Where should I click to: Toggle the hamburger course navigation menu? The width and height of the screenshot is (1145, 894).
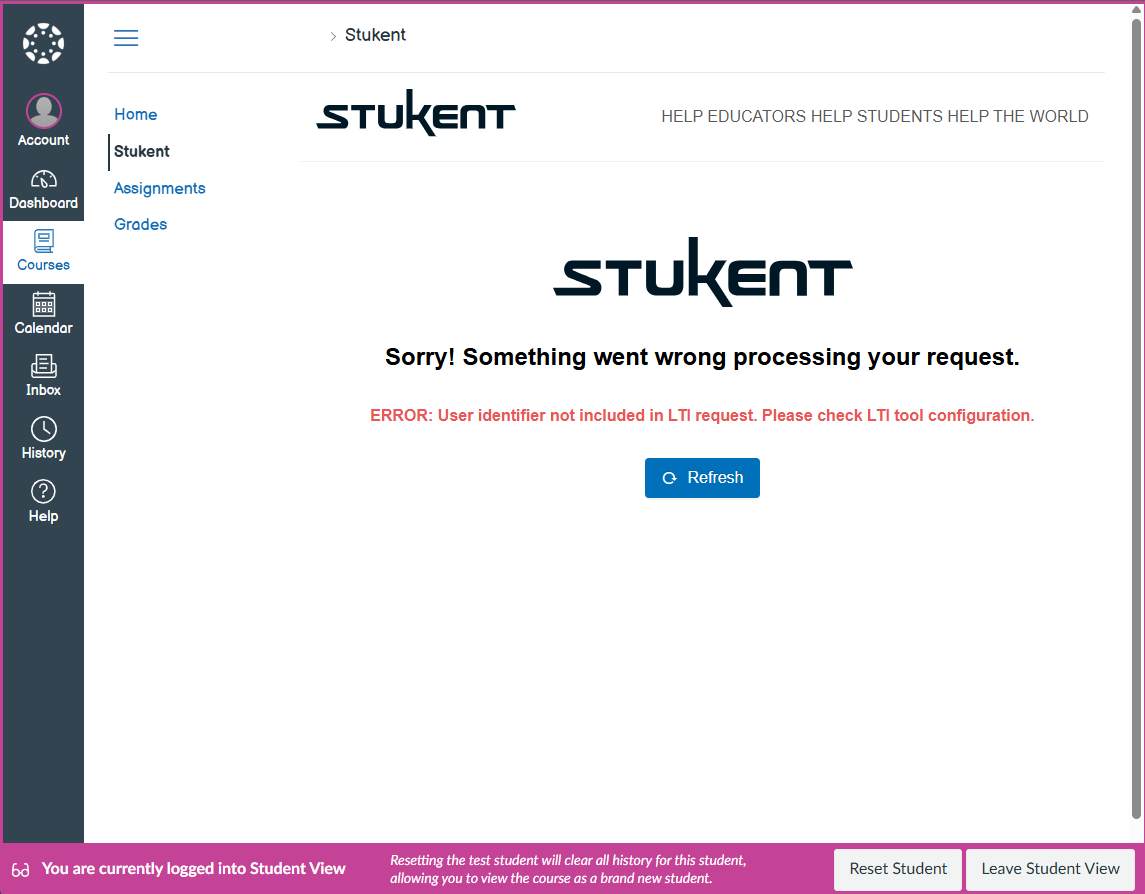tap(126, 38)
